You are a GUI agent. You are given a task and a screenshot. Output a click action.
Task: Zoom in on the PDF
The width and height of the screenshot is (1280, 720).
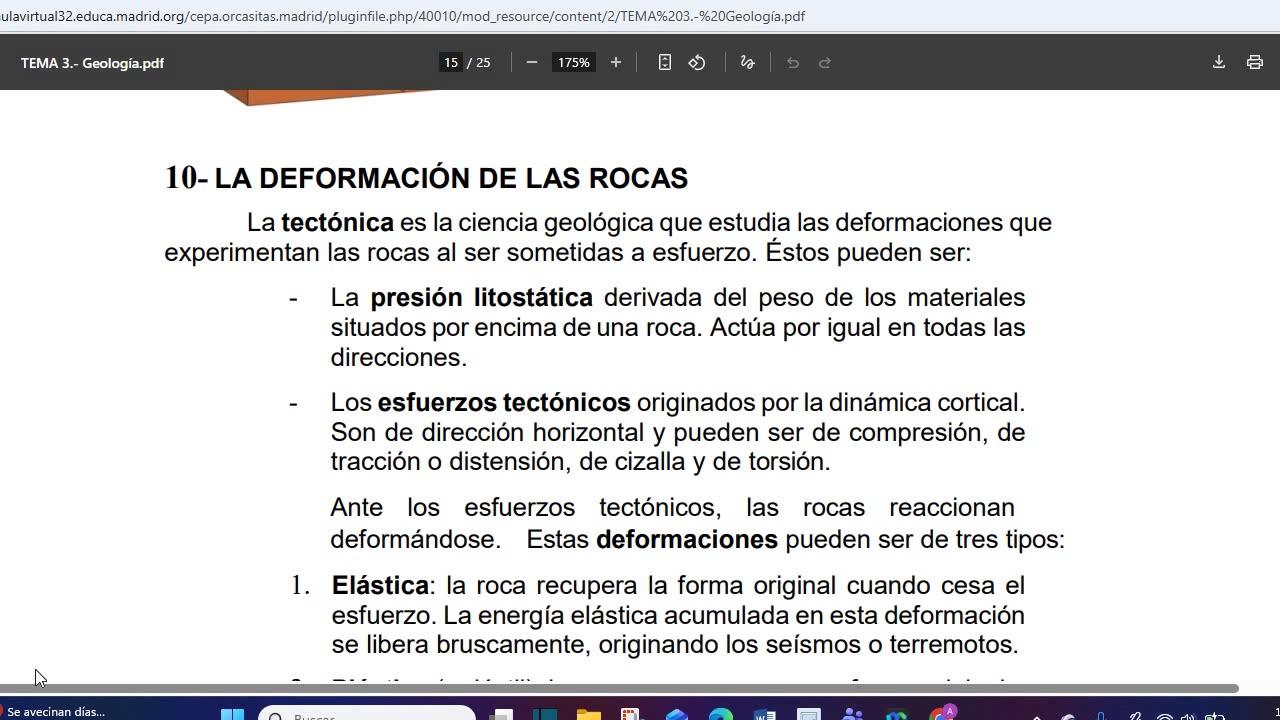tap(616, 62)
